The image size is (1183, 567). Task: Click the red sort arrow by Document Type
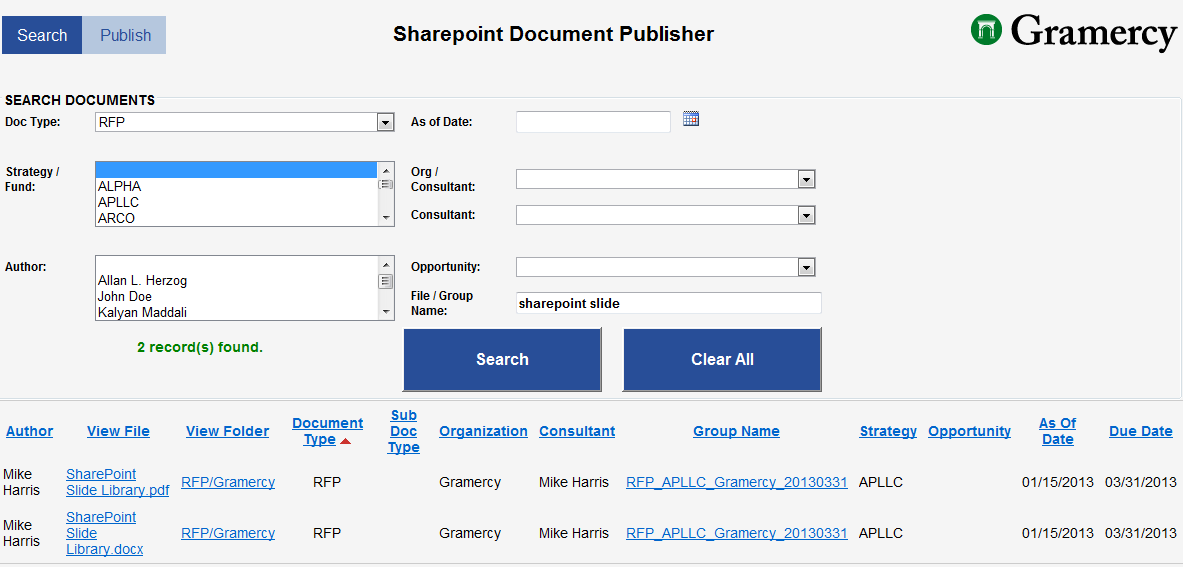pyautogui.click(x=346, y=441)
